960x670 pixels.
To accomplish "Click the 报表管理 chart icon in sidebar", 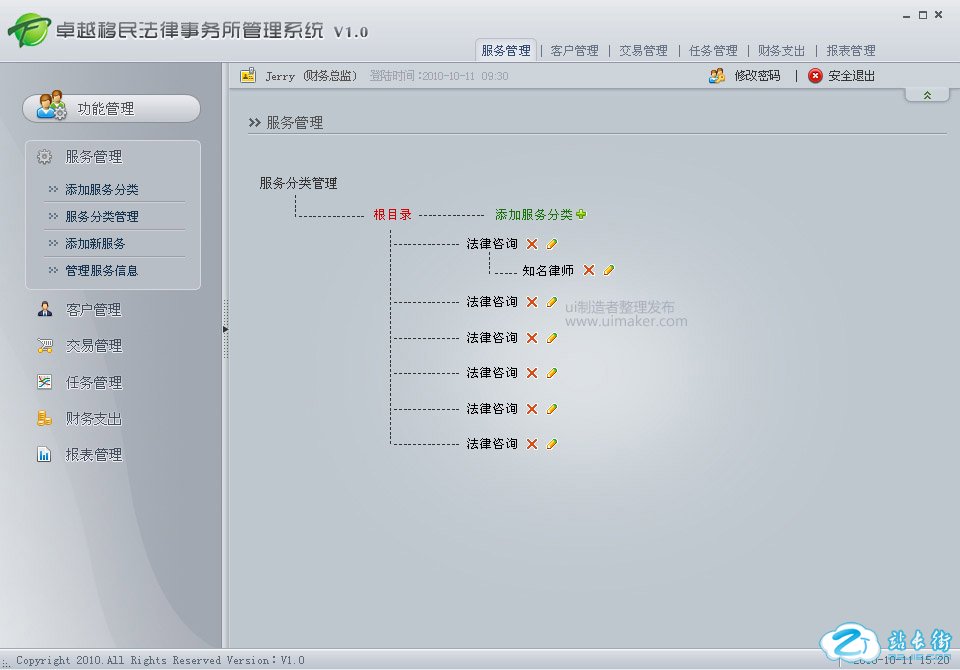I will coord(44,455).
